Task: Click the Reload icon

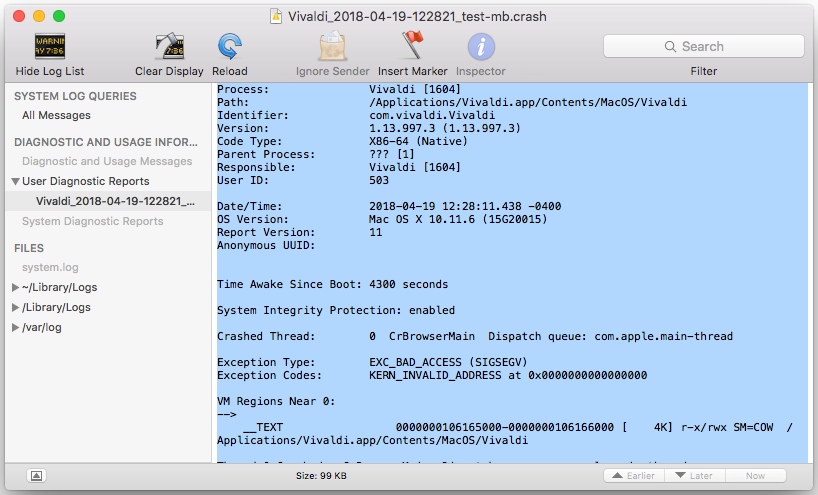Action: pos(230,46)
